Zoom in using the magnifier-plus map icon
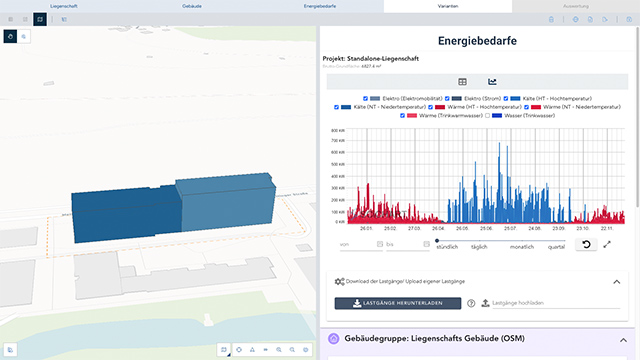640x360 pixels. point(279,350)
